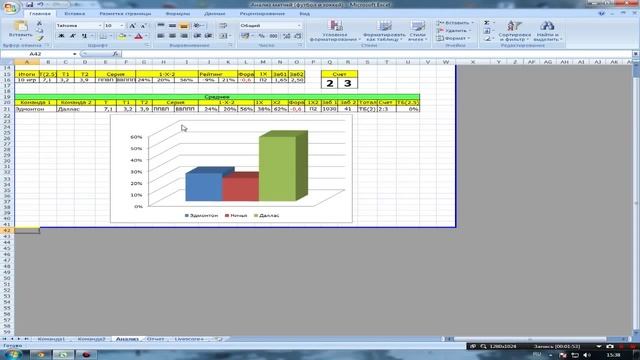Viewport: 640px width, 360px height.
Task: Switch to Данные ribbon tab
Action: tap(214, 14)
